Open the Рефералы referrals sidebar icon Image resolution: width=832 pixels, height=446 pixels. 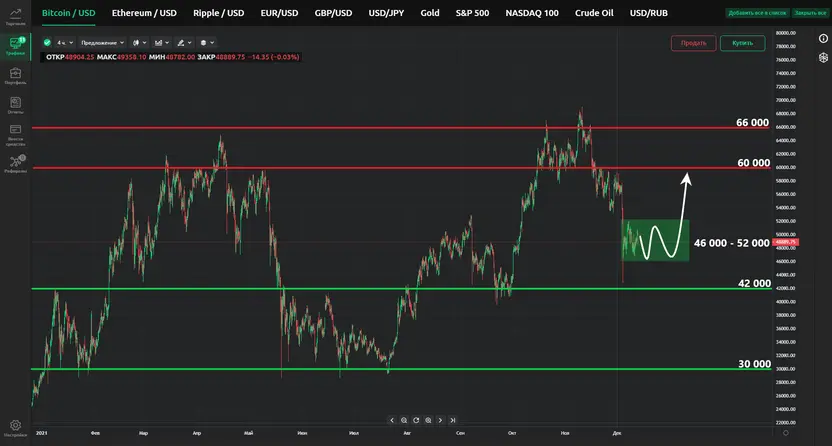(15, 162)
